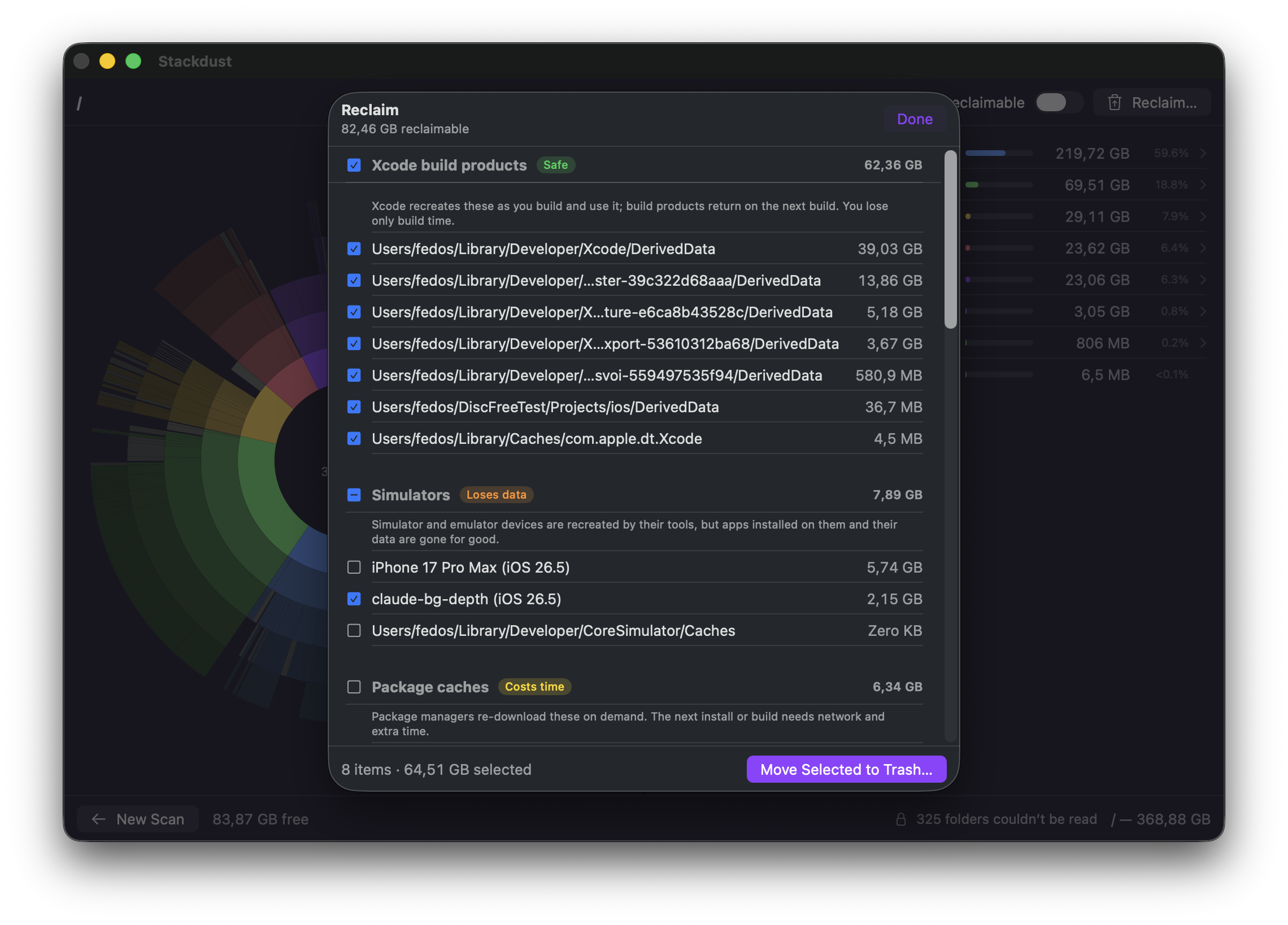
Task: Click '82,46 GB reclaimable' subtitle
Action: point(405,129)
